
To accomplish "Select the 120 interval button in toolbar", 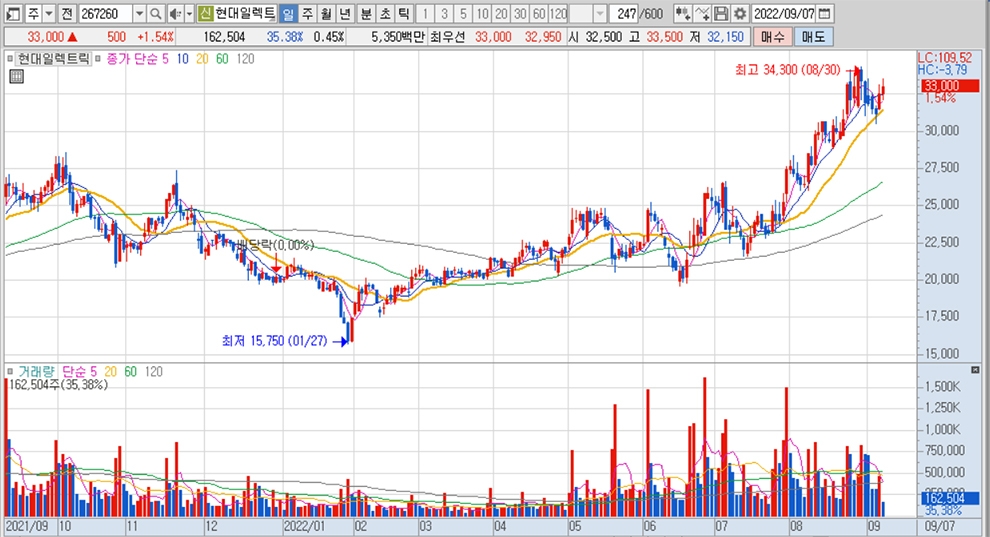I will [x=558, y=13].
